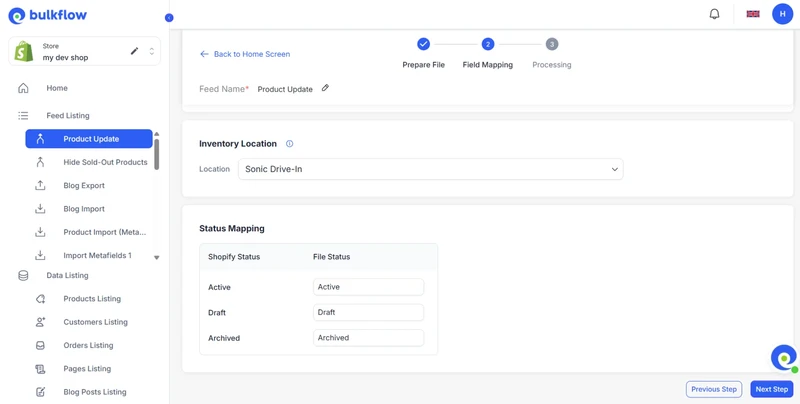This screenshot has height=404, width=800.
Task: Click the Shopify store icon
Action: pyautogui.click(x=24, y=52)
